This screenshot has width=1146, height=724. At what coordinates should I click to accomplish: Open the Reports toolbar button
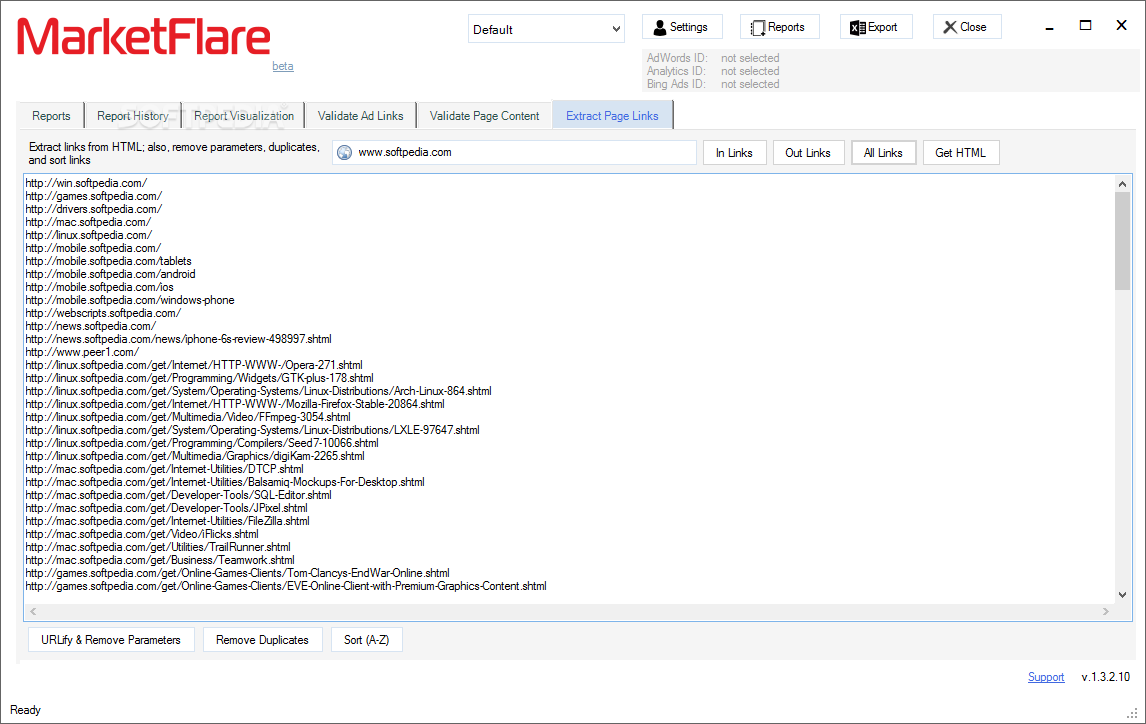779,27
